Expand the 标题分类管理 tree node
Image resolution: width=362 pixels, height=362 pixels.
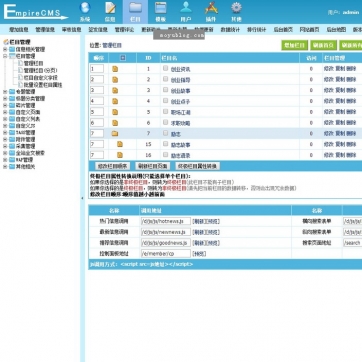click(x=5, y=99)
